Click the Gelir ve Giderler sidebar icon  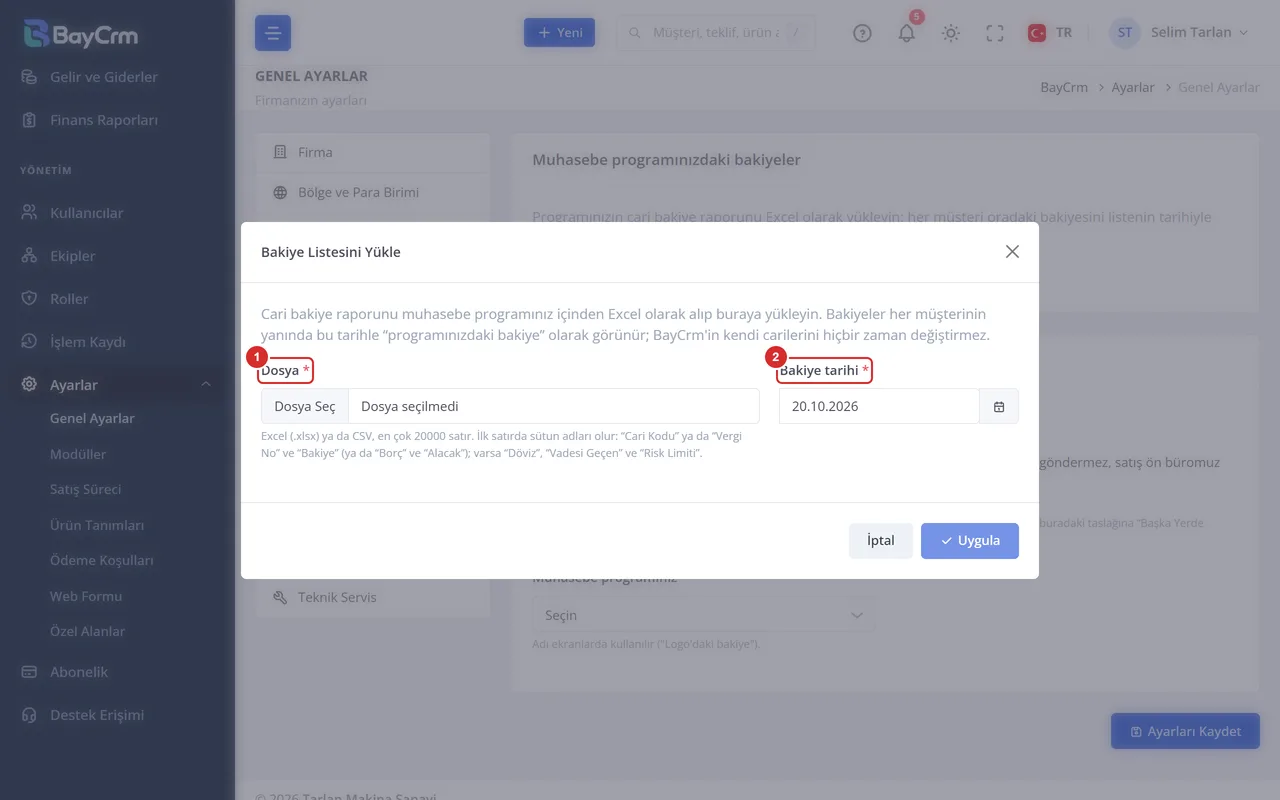29,77
